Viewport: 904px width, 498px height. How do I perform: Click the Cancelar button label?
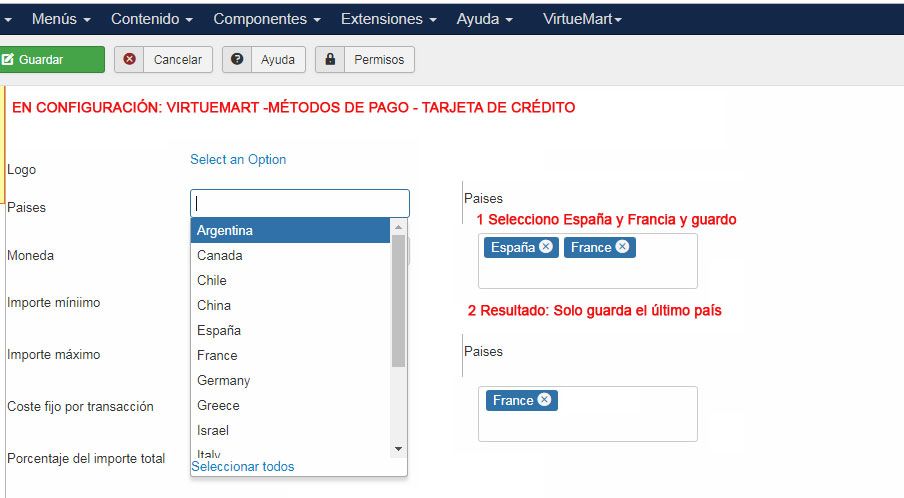click(x=178, y=59)
